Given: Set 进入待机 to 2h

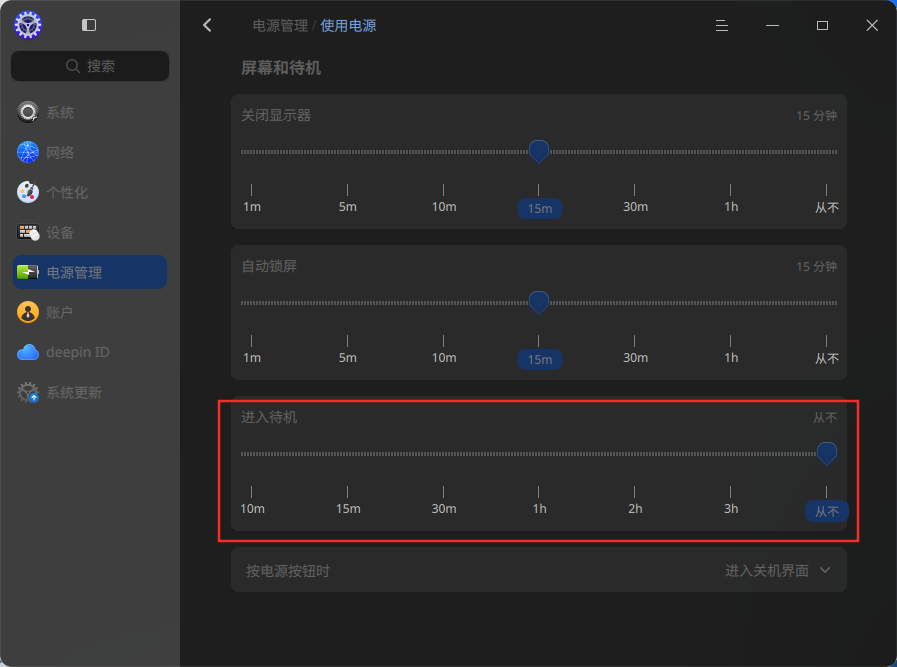Looking at the screenshot, I should point(635,509).
